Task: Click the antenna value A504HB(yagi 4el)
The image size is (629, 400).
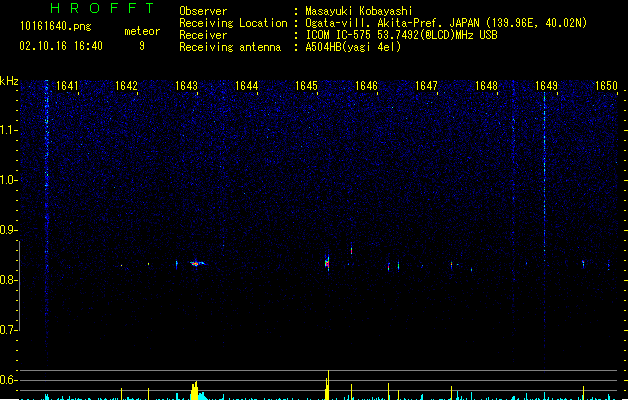Action: coord(353,47)
